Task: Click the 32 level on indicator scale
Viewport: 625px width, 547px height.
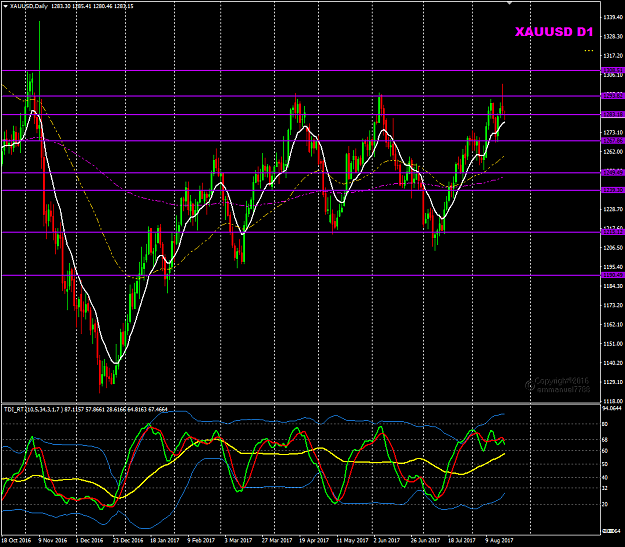Action: point(605,488)
